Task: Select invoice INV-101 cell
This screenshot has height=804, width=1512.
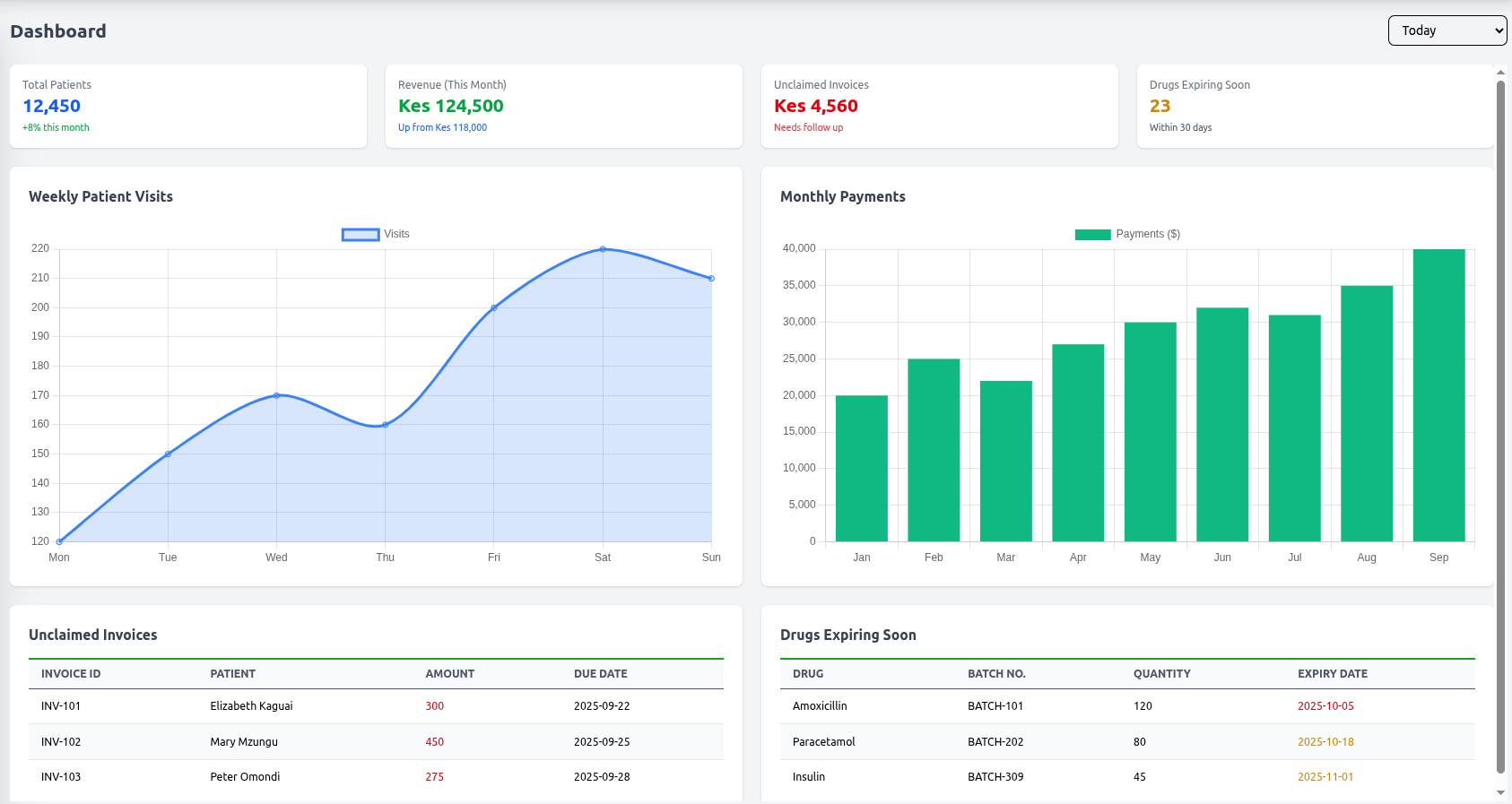Action: pyautogui.click(x=61, y=706)
